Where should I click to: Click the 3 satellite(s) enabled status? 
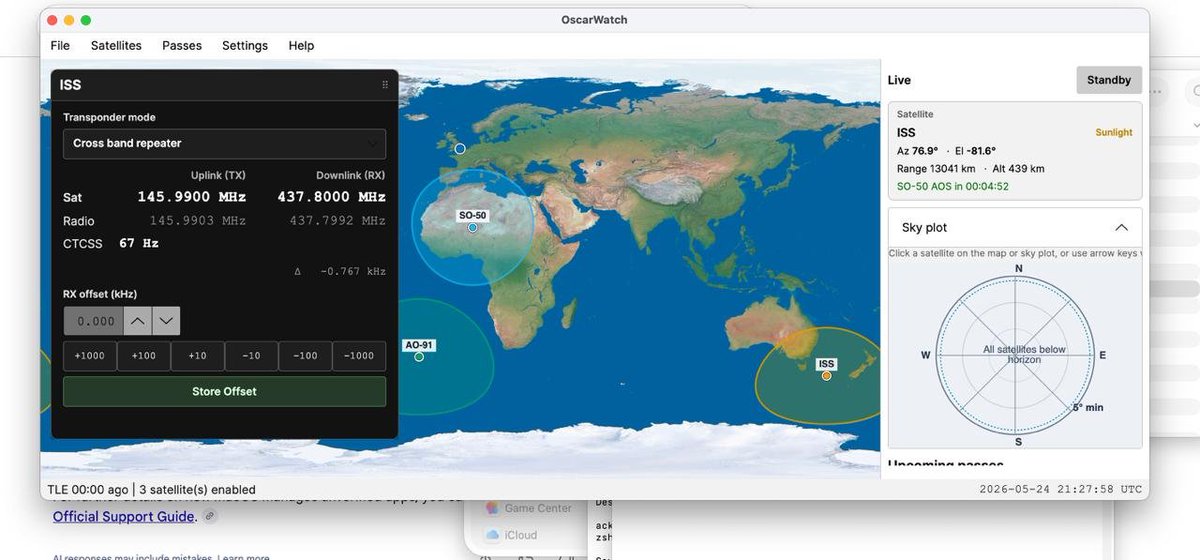click(197, 490)
